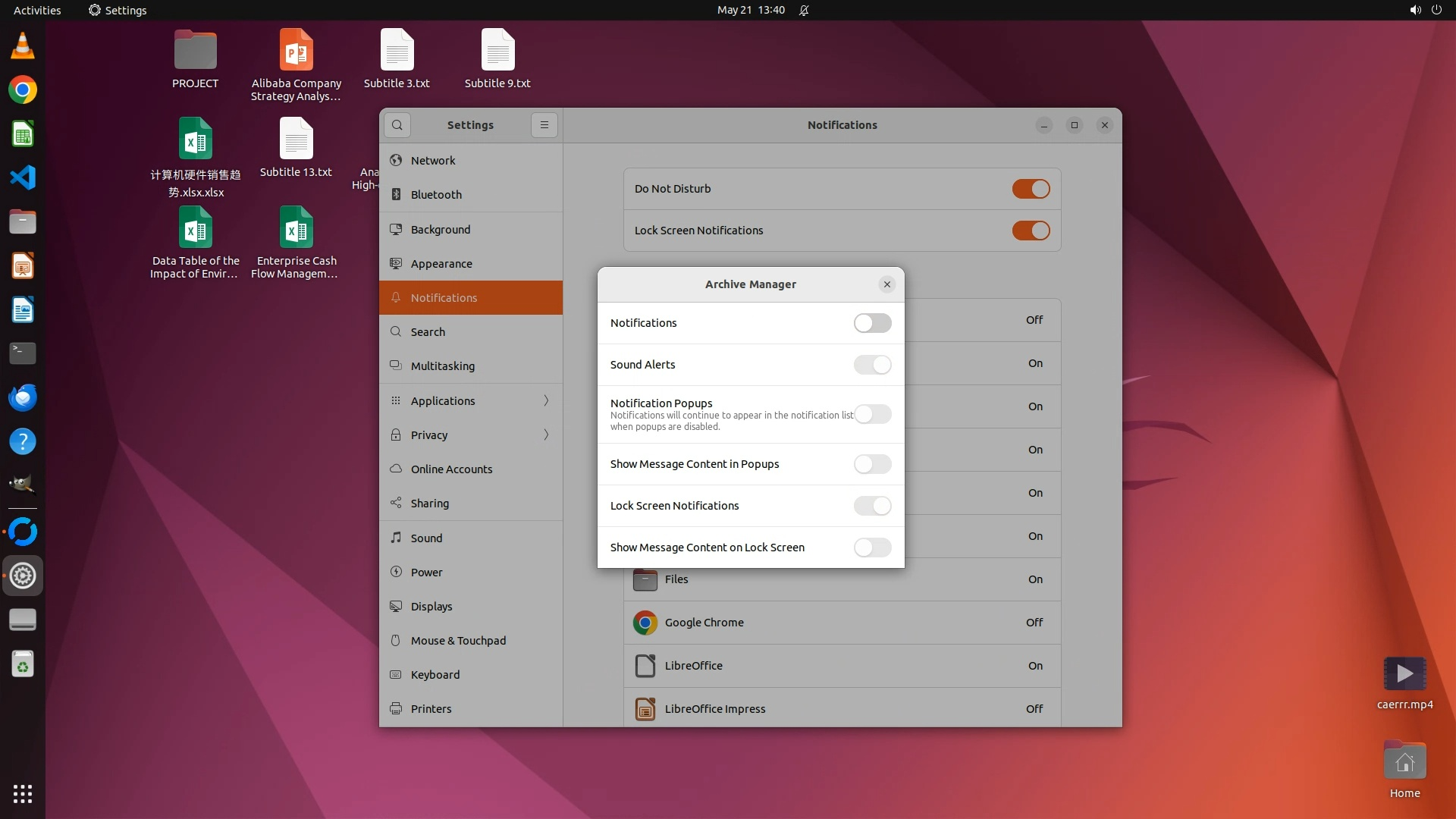Viewport: 1456px width, 819px height.
Task: Disable Do Not Disturb switch
Action: [1031, 189]
